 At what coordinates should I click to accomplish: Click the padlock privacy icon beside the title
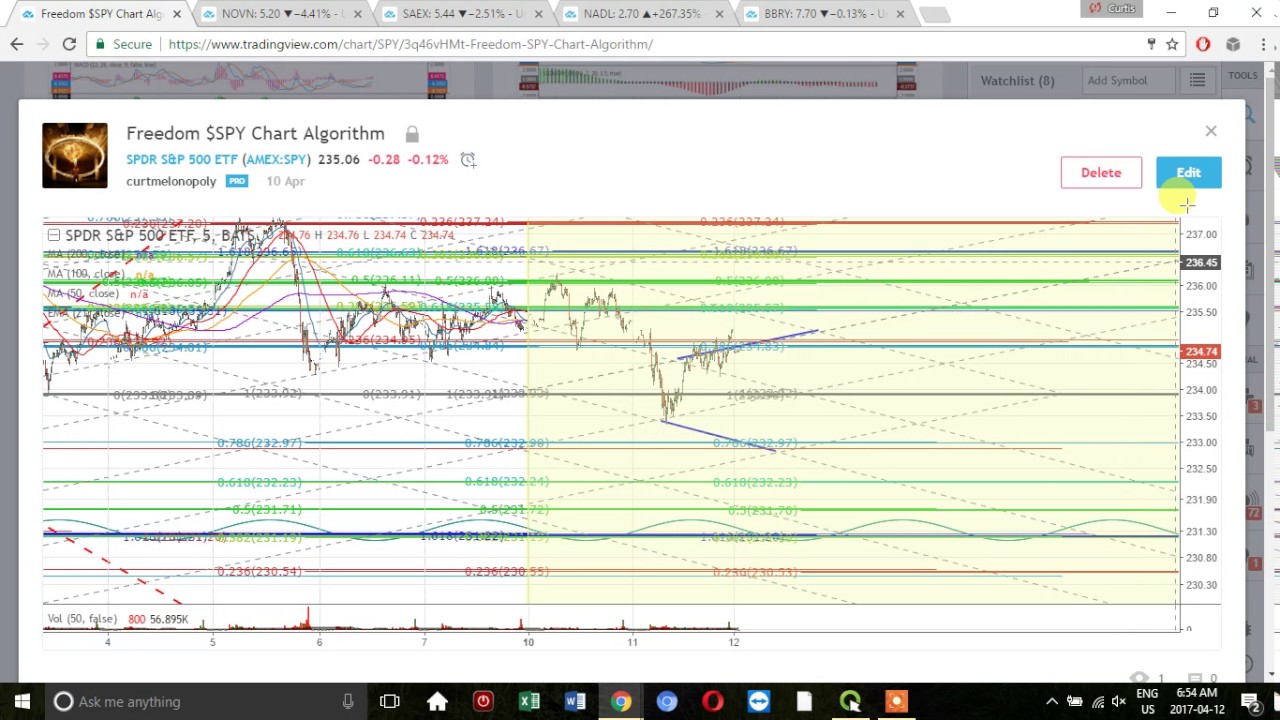(411, 134)
